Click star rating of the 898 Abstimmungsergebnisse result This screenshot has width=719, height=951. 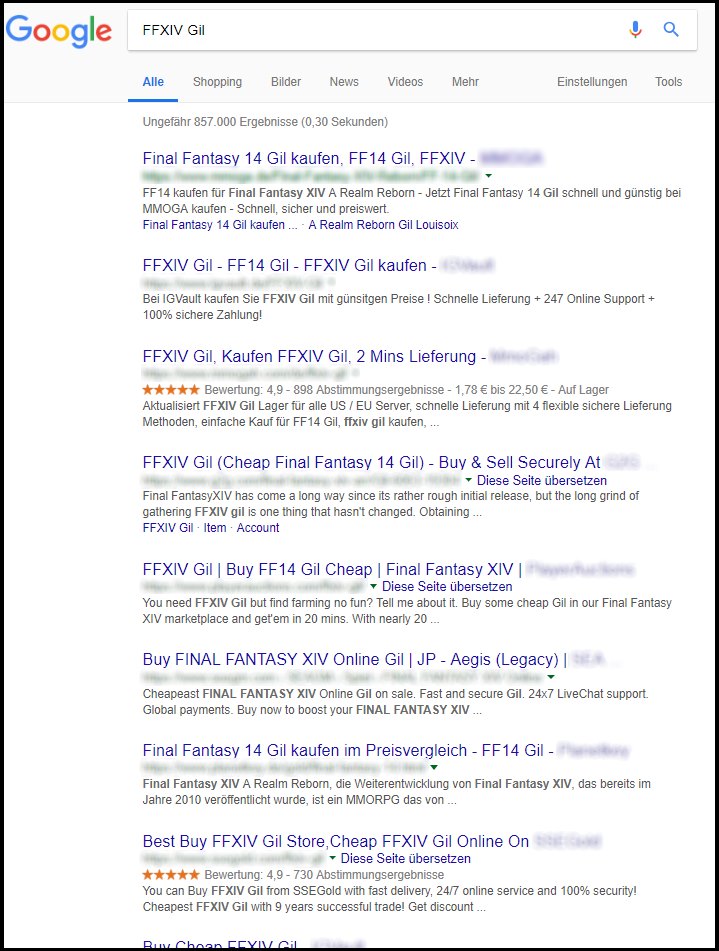(x=171, y=389)
